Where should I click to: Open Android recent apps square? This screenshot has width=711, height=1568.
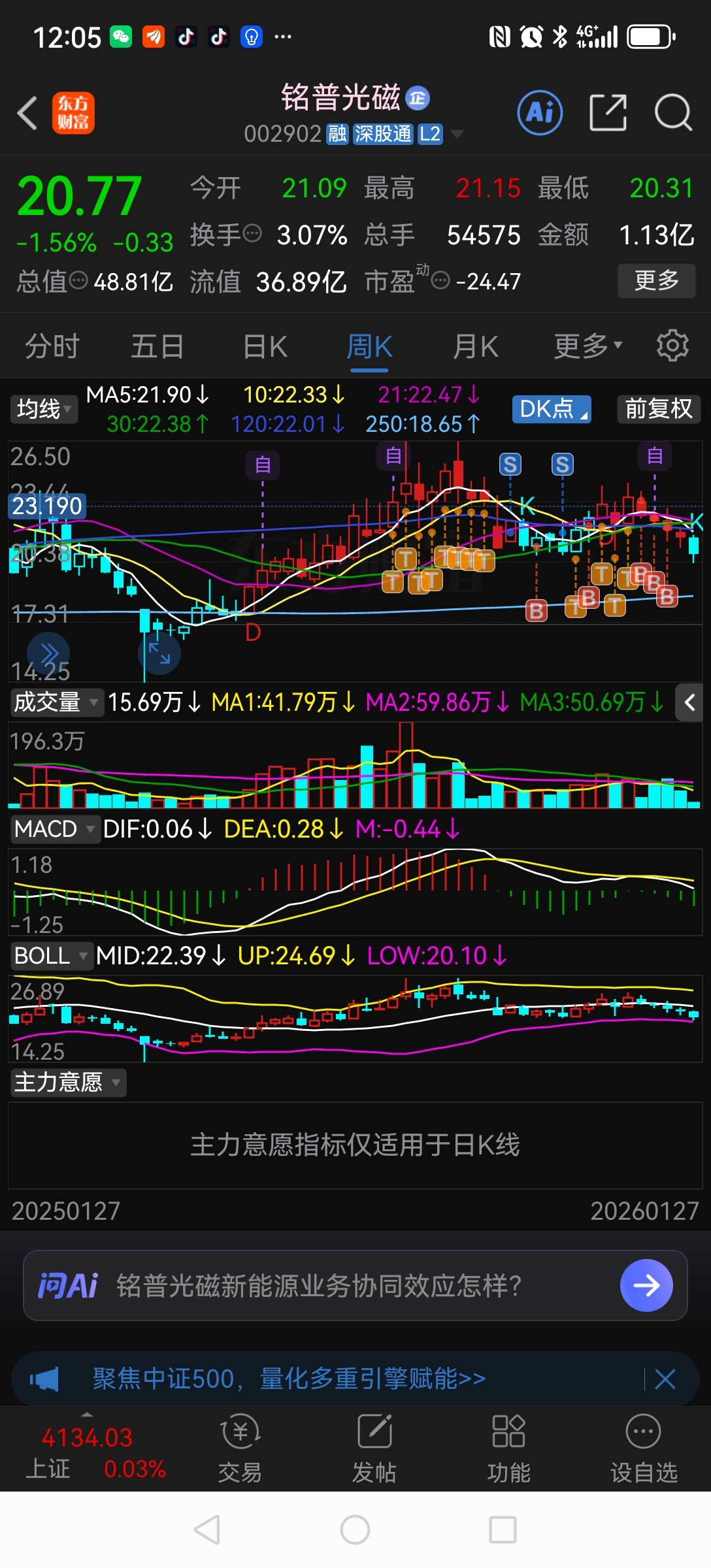[x=503, y=1529]
